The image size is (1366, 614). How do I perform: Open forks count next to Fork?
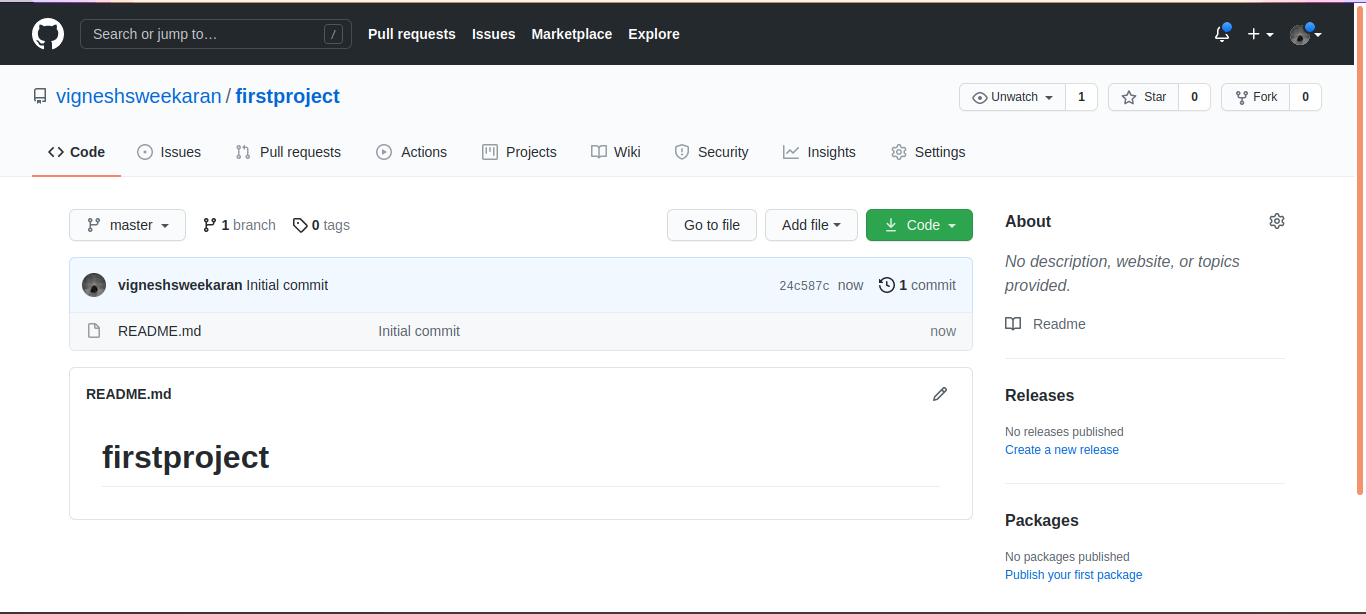(x=1305, y=97)
